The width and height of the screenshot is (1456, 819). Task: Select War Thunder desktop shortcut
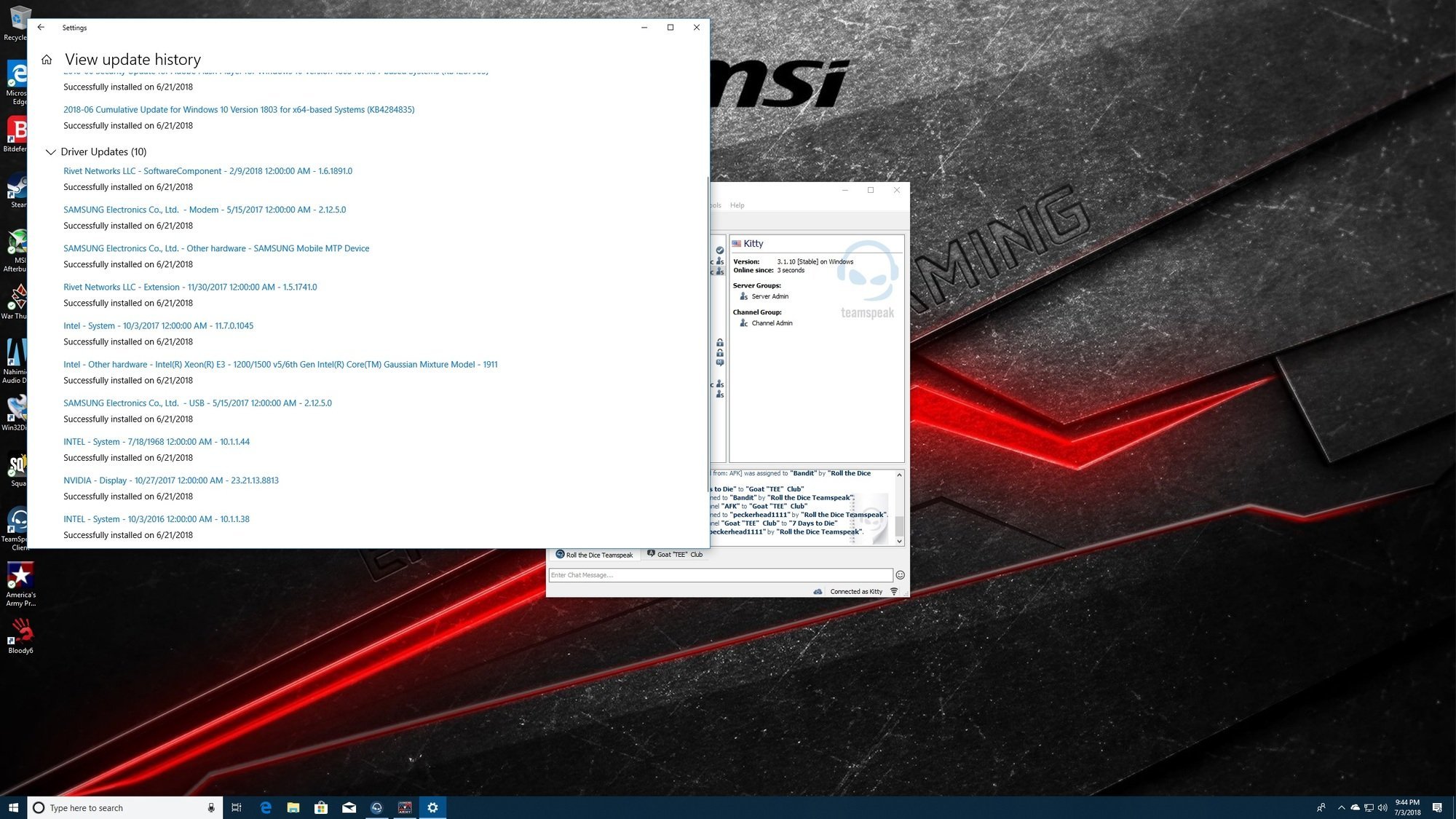[x=15, y=302]
